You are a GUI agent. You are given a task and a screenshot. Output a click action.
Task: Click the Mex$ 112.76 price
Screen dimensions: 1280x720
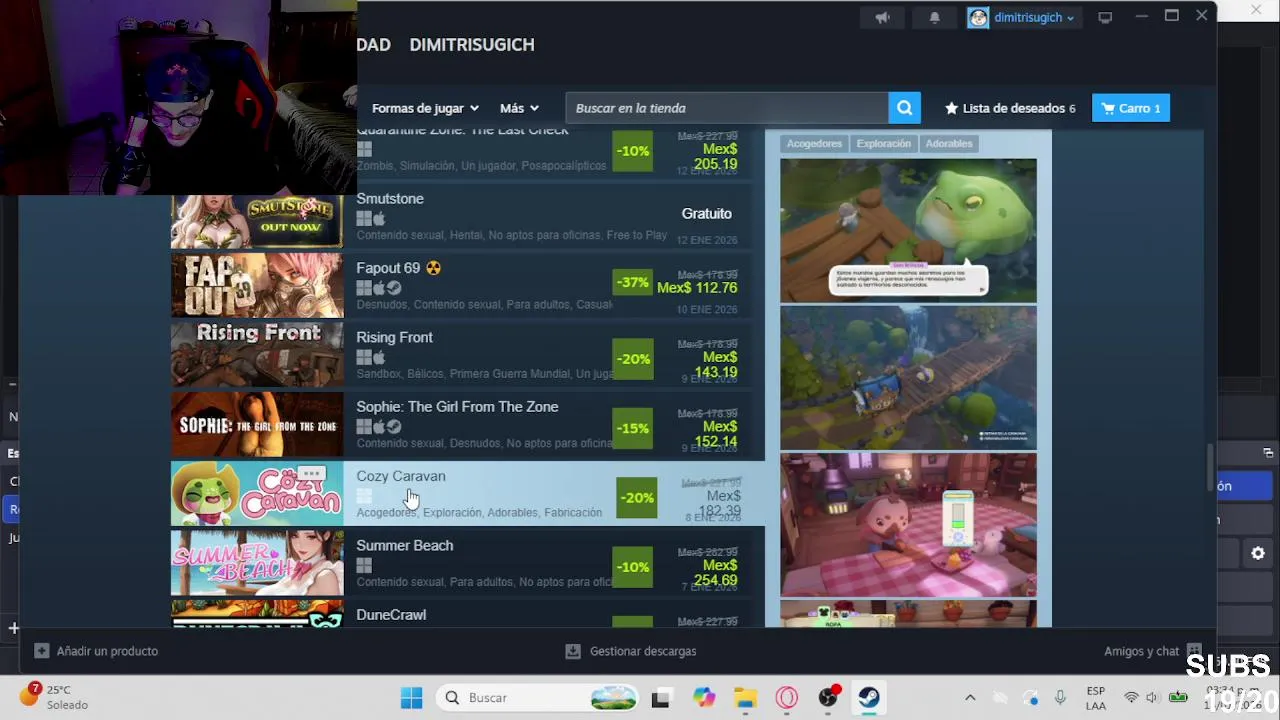pyautogui.click(x=697, y=288)
